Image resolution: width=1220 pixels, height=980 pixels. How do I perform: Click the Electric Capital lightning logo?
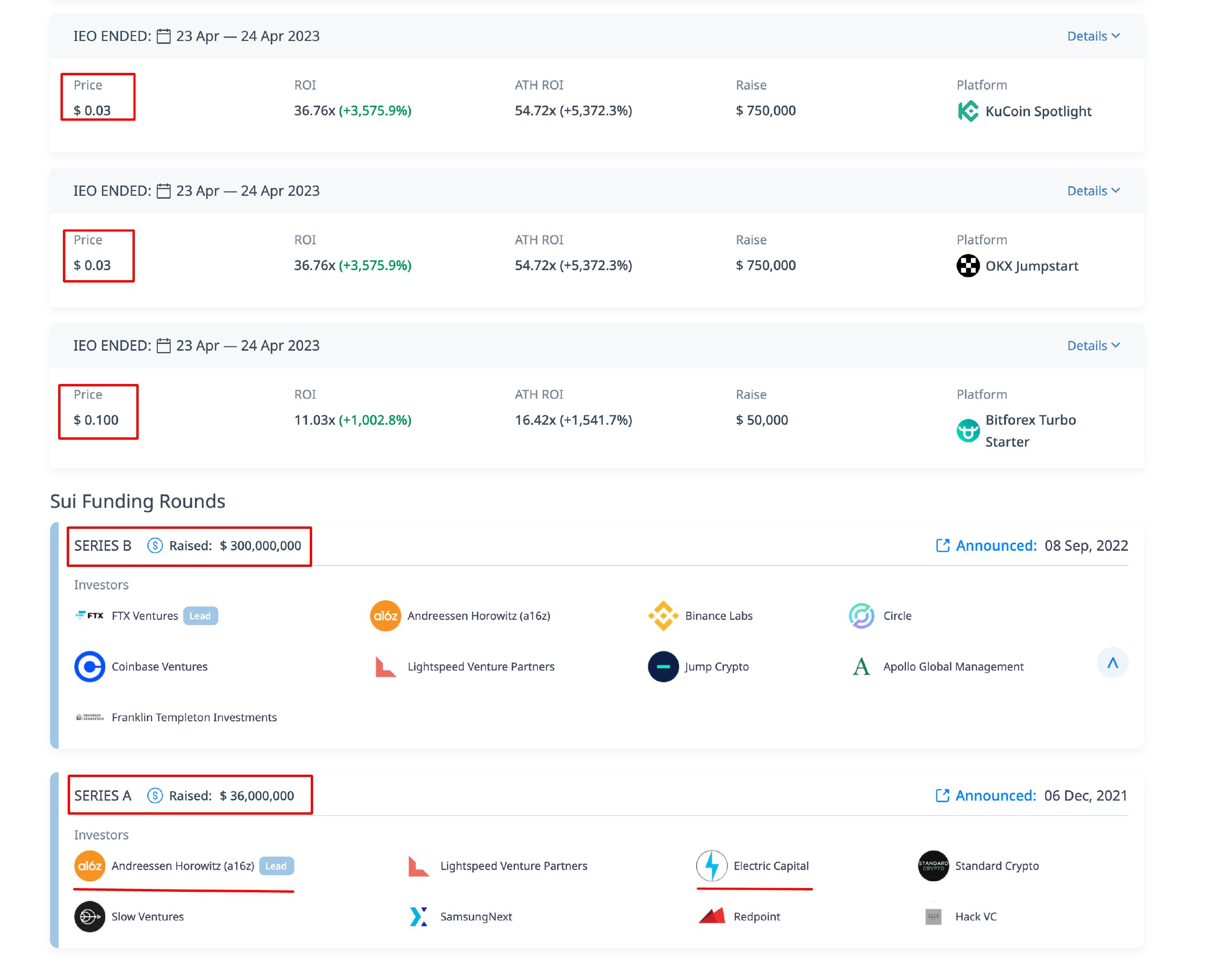point(712,865)
